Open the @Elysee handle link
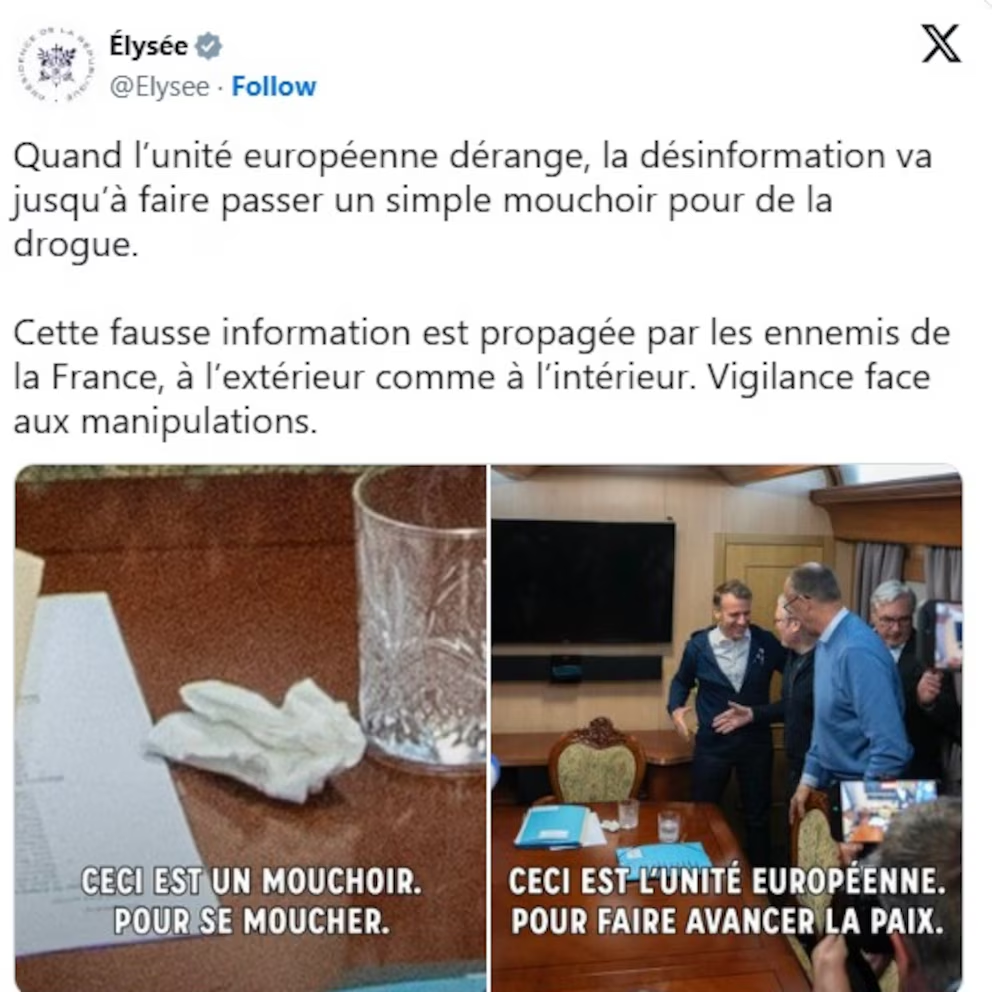 coord(159,87)
